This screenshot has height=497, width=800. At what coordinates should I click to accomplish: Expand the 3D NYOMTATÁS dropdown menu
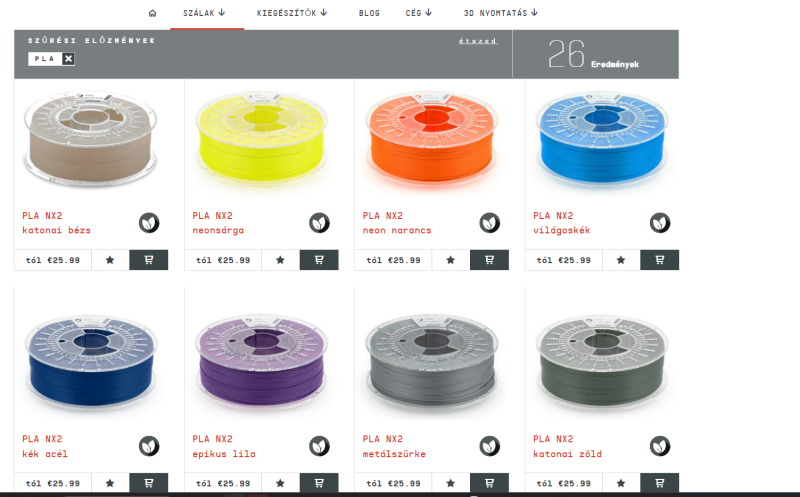point(501,13)
